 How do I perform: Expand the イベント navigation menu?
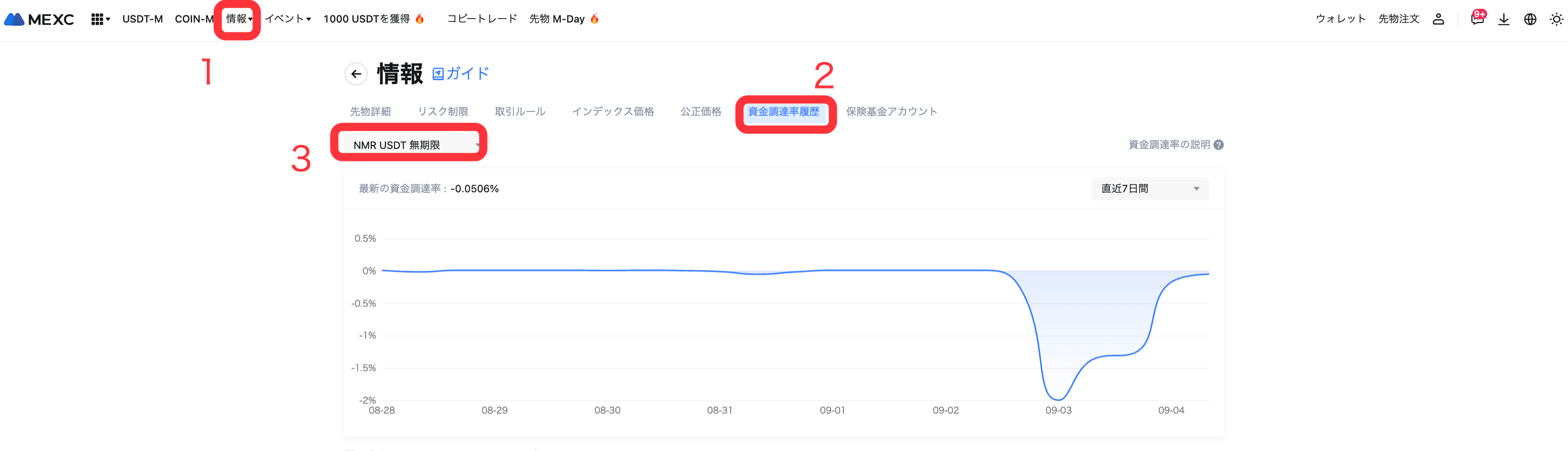click(x=288, y=19)
